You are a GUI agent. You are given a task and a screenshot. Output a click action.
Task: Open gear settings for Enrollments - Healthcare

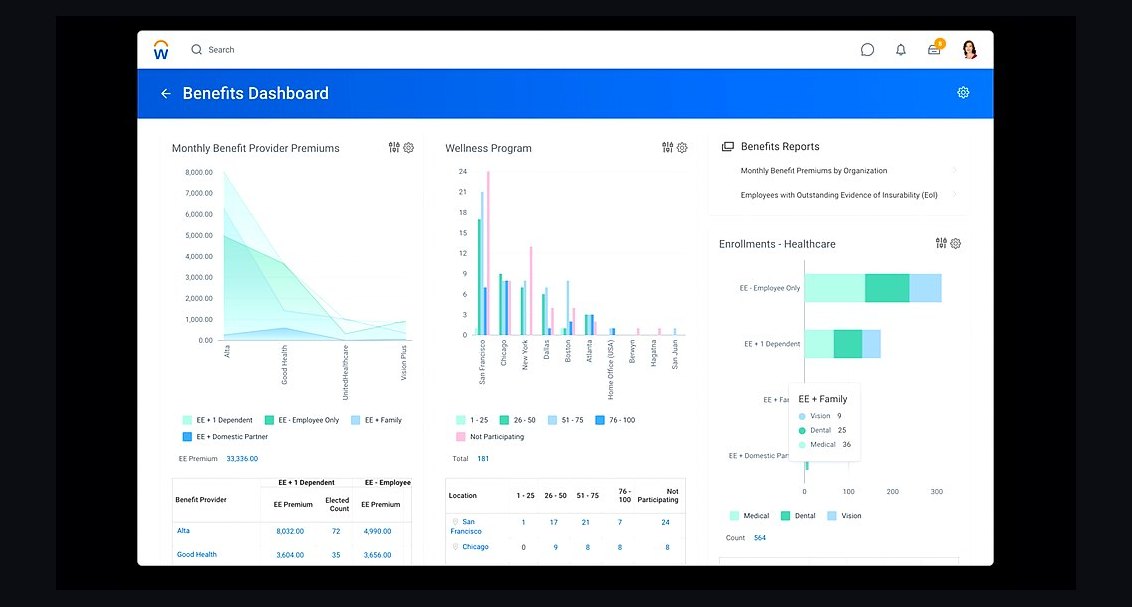pyautogui.click(x=955, y=243)
